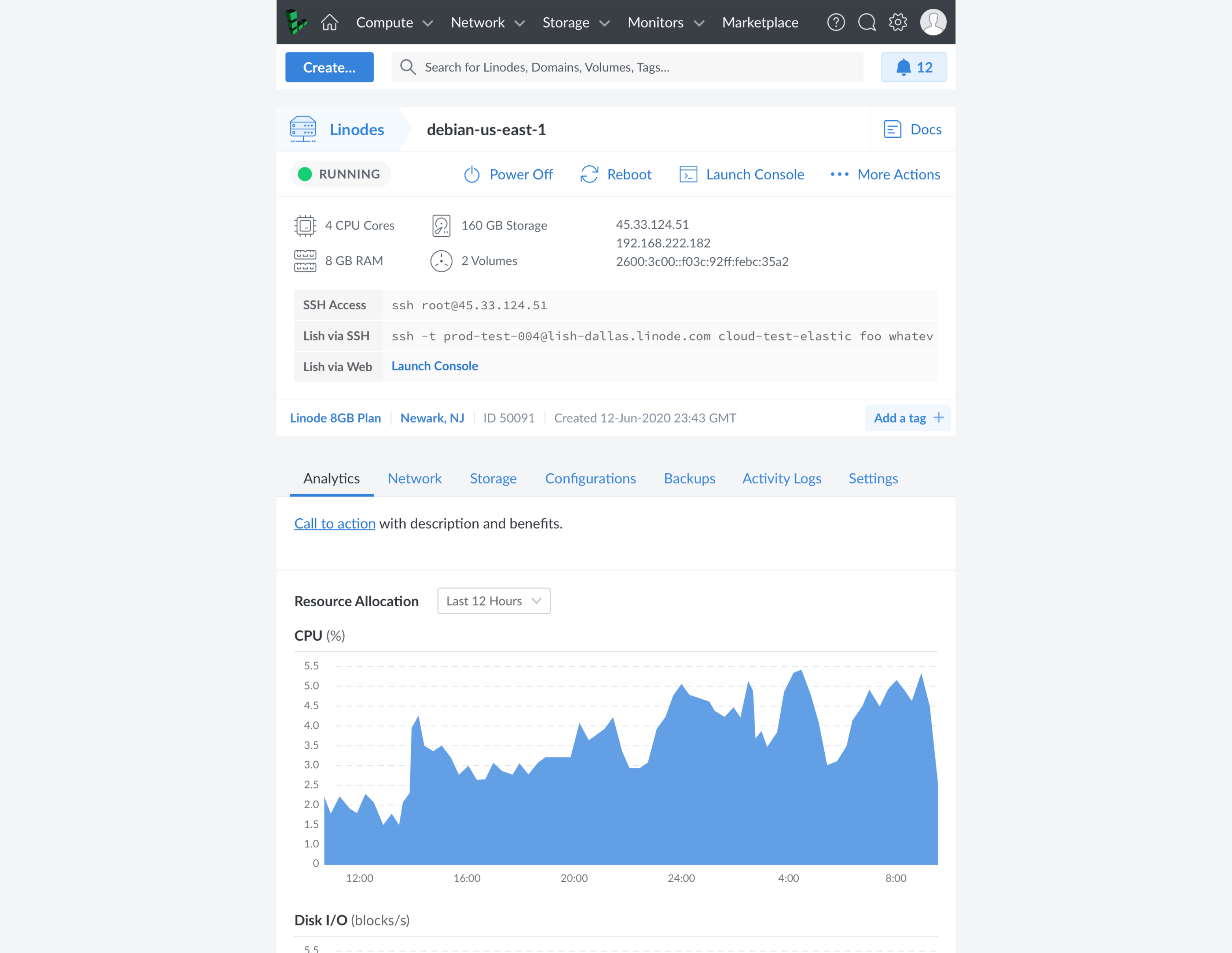Follow the Linodes breadcrumb text link
Image resolution: width=1232 pixels, height=953 pixels.
click(356, 129)
